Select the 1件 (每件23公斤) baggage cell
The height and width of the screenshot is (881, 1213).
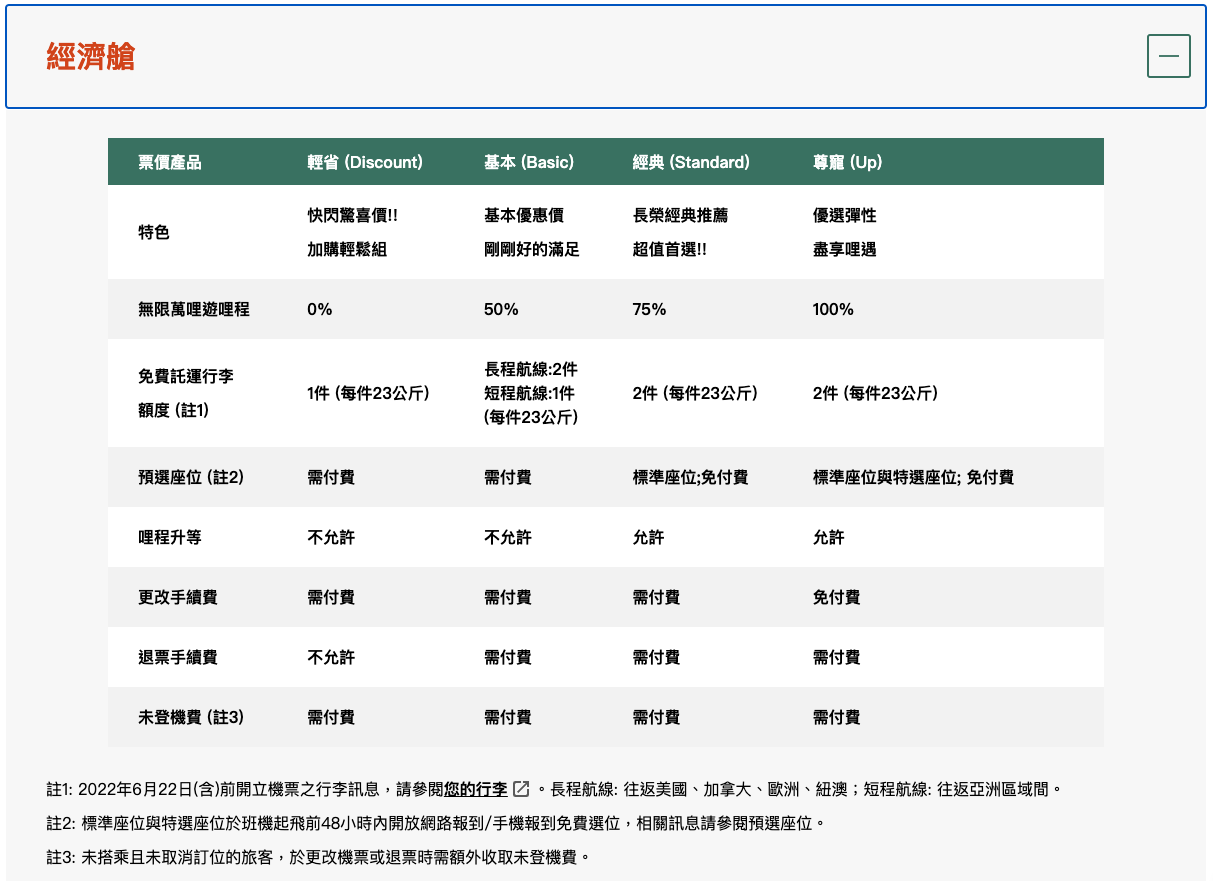(x=368, y=393)
